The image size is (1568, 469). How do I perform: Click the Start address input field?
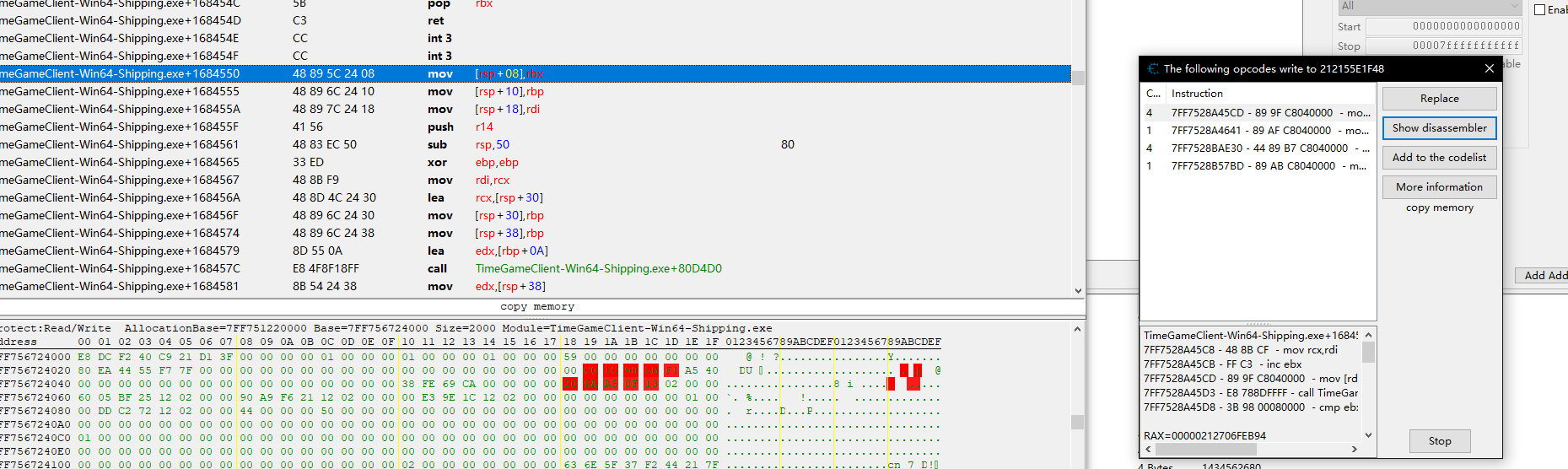click(x=1442, y=27)
